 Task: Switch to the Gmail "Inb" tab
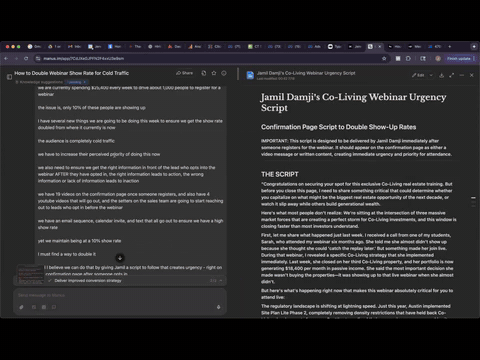point(74,46)
